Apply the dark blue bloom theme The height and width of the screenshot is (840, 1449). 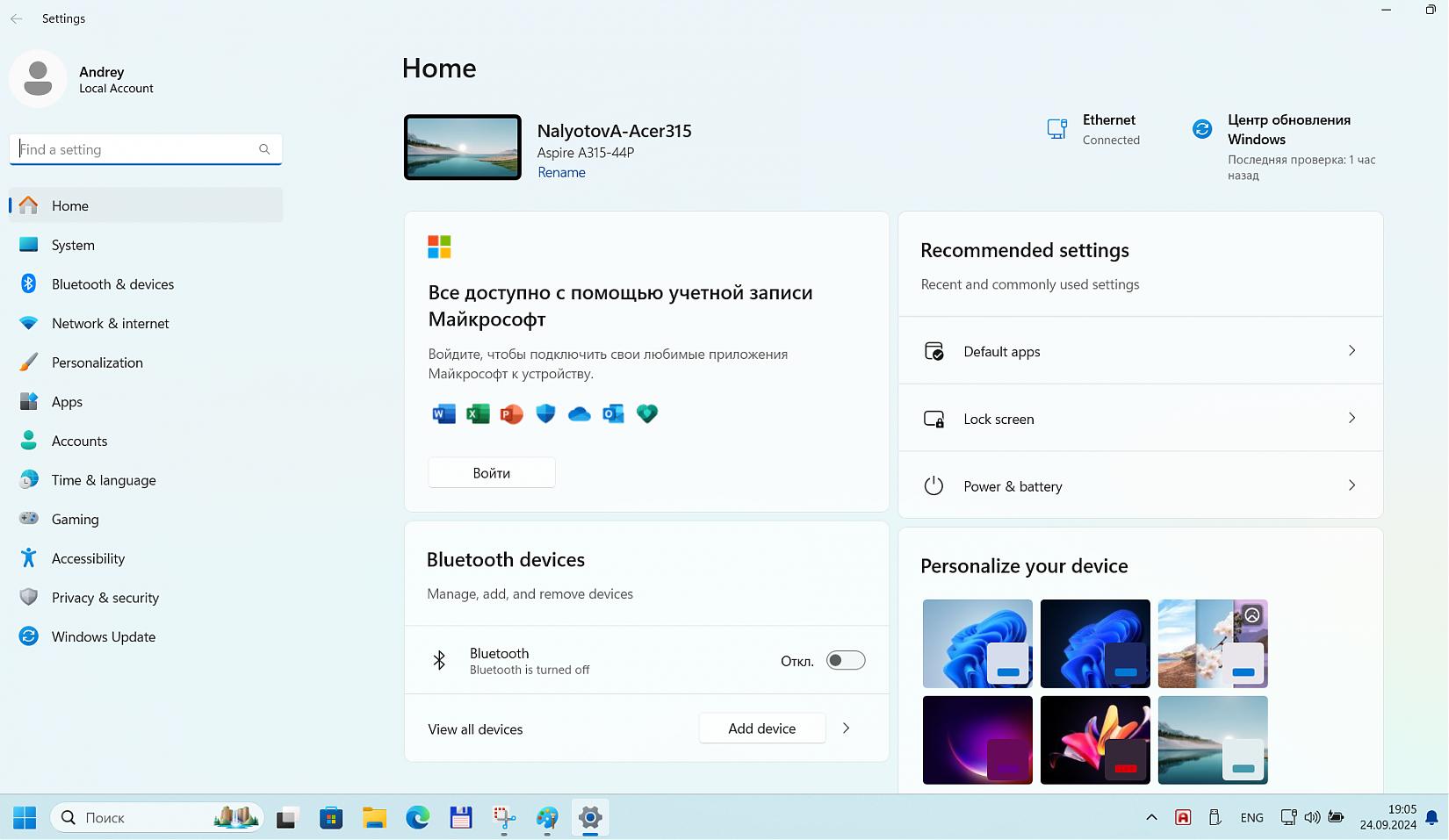[1095, 643]
